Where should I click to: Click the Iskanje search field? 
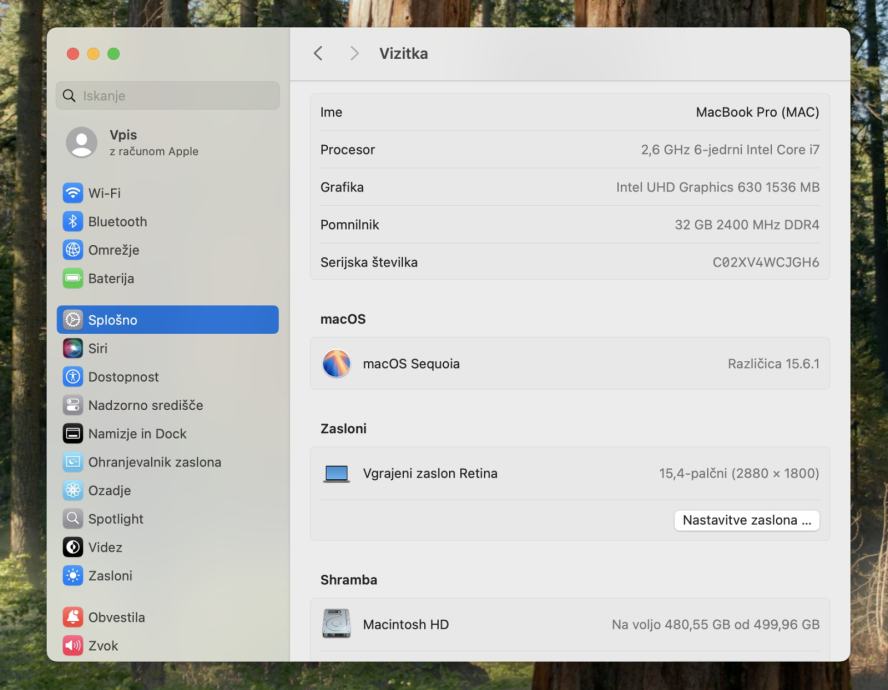[168, 96]
